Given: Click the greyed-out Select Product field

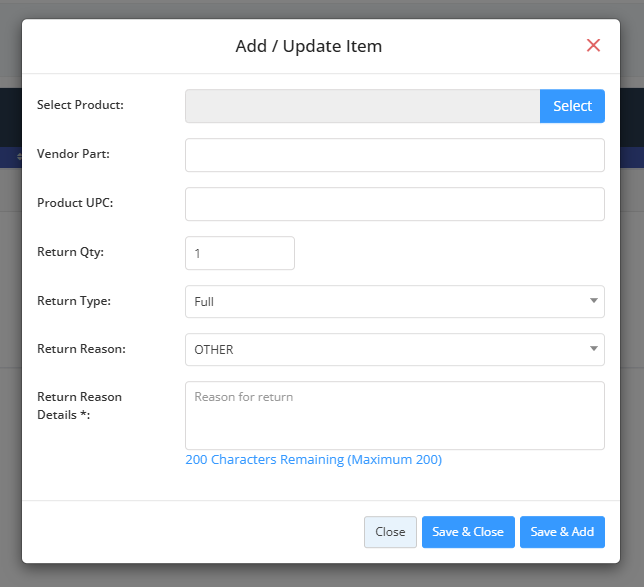Looking at the screenshot, I should click(362, 106).
